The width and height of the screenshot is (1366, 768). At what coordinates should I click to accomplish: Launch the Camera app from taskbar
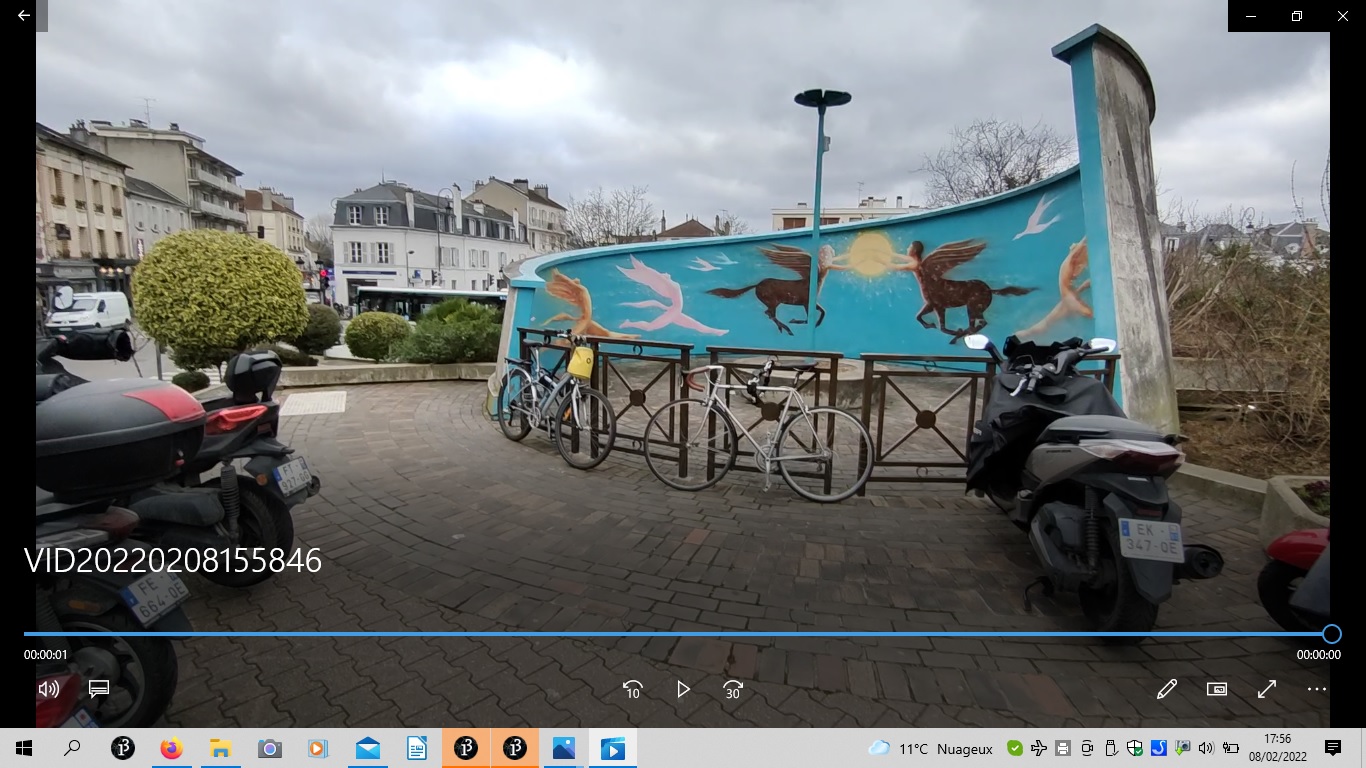pyautogui.click(x=269, y=748)
